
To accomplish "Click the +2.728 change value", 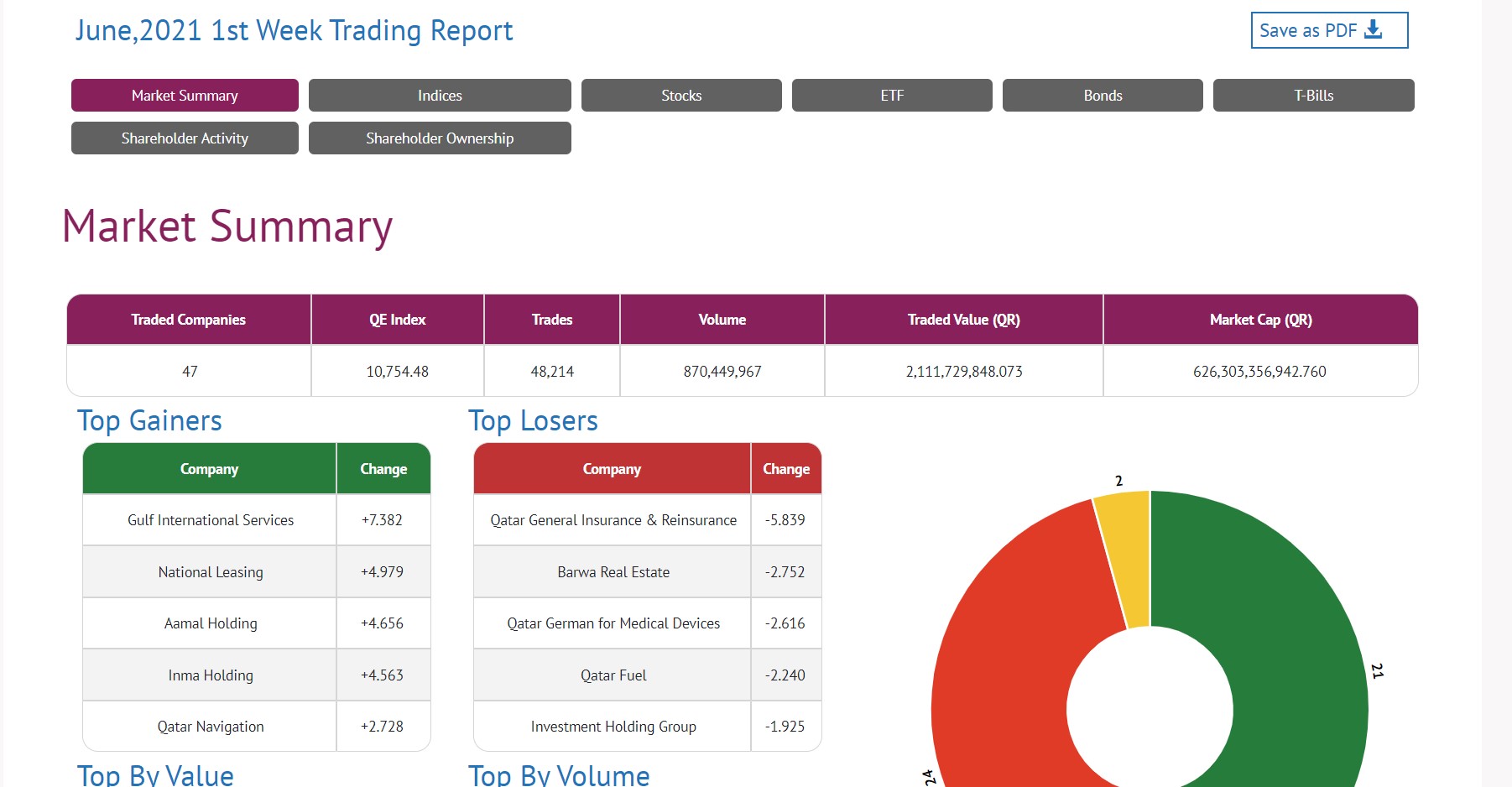I will coord(382,727).
